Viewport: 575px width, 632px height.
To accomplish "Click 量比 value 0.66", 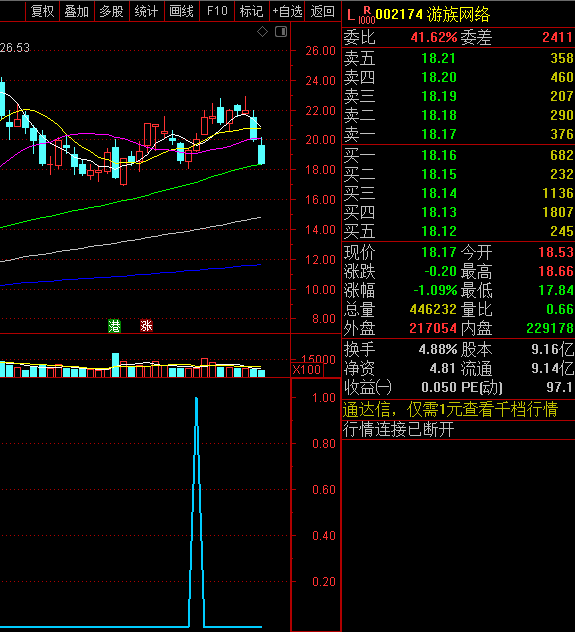I will pyautogui.click(x=560, y=310).
